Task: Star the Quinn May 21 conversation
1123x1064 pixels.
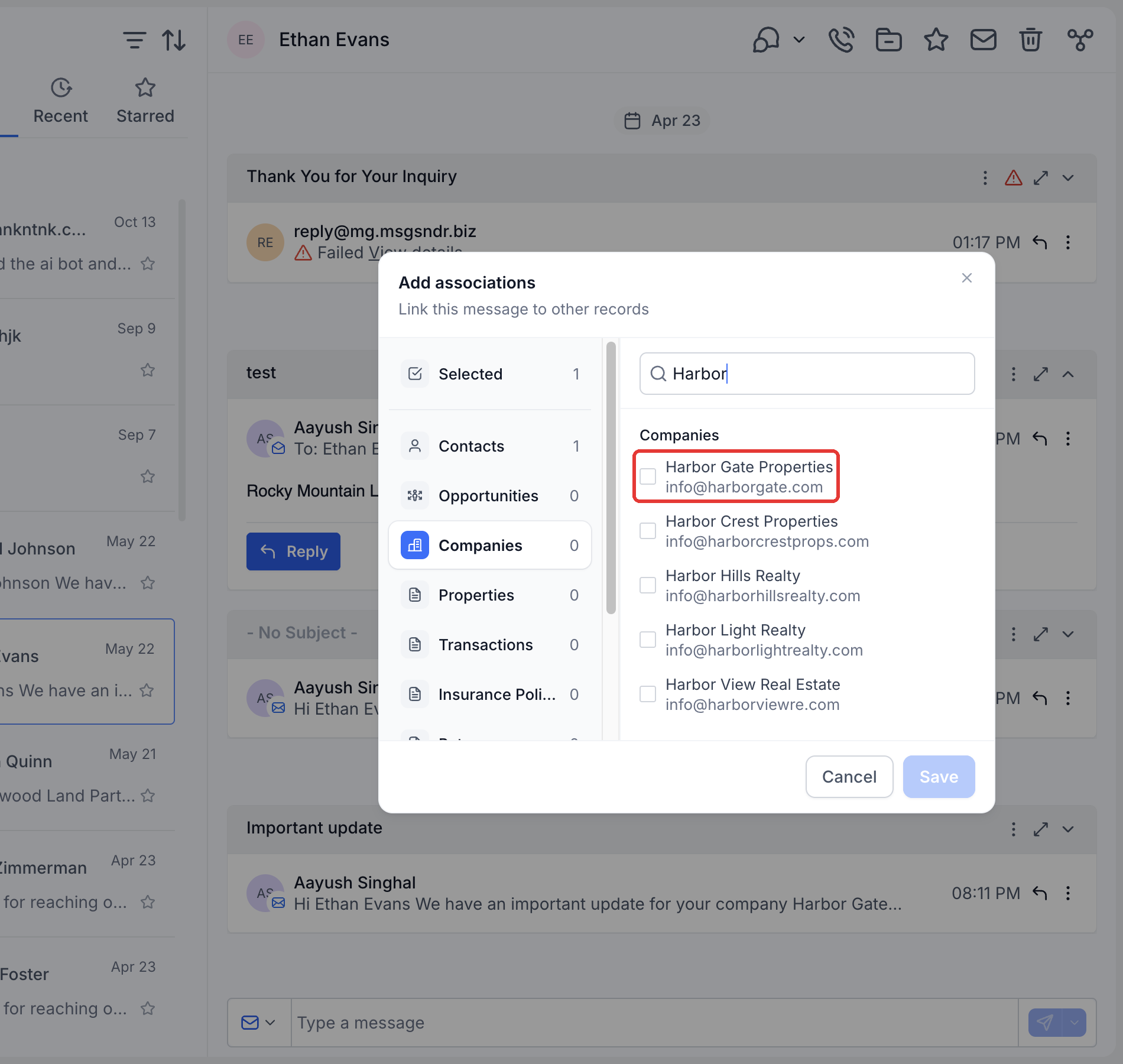Action: pyautogui.click(x=148, y=796)
